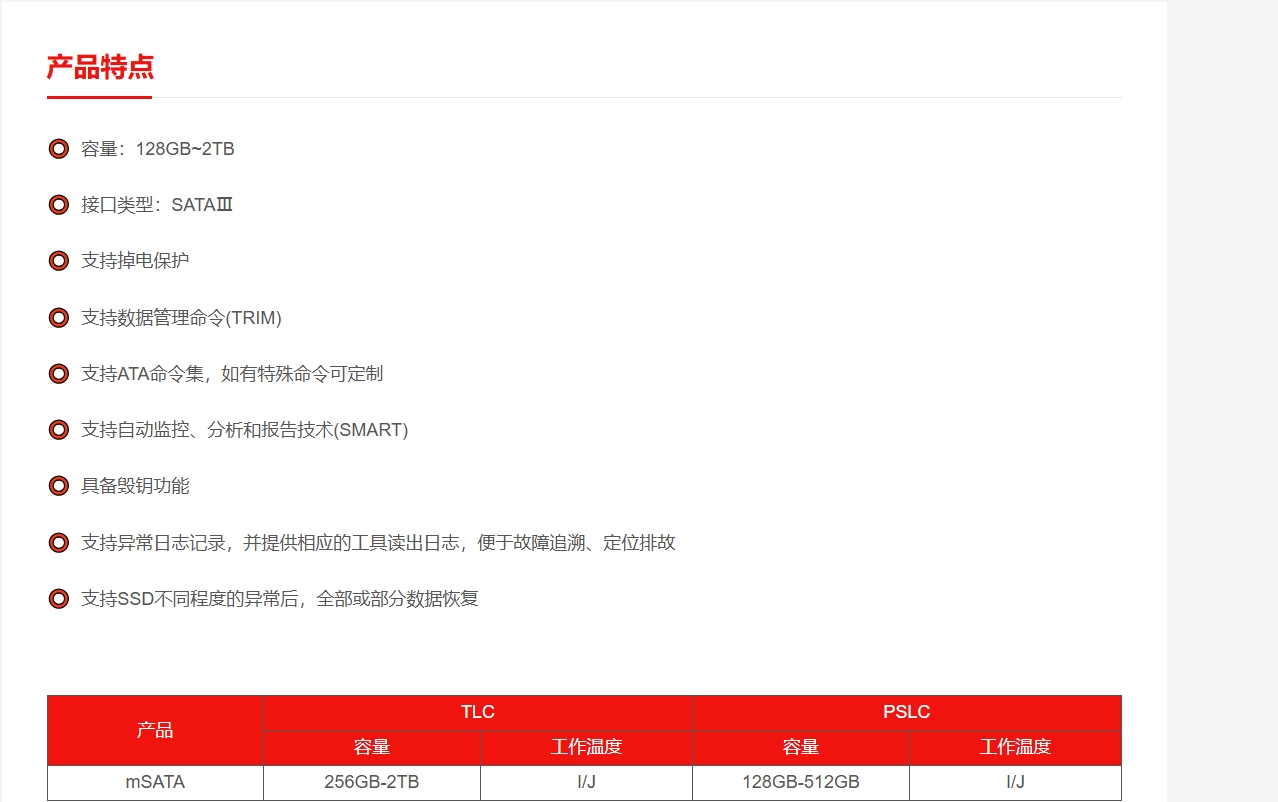Click the bullet icon beside the SMART line

(59, 430)
